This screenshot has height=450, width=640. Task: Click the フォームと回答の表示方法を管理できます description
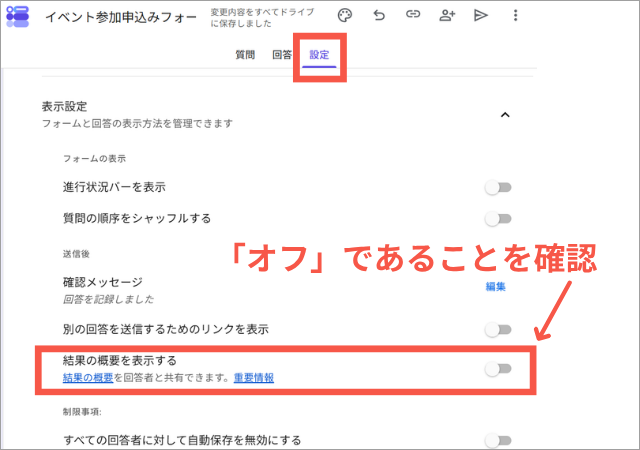coord(137,123)
